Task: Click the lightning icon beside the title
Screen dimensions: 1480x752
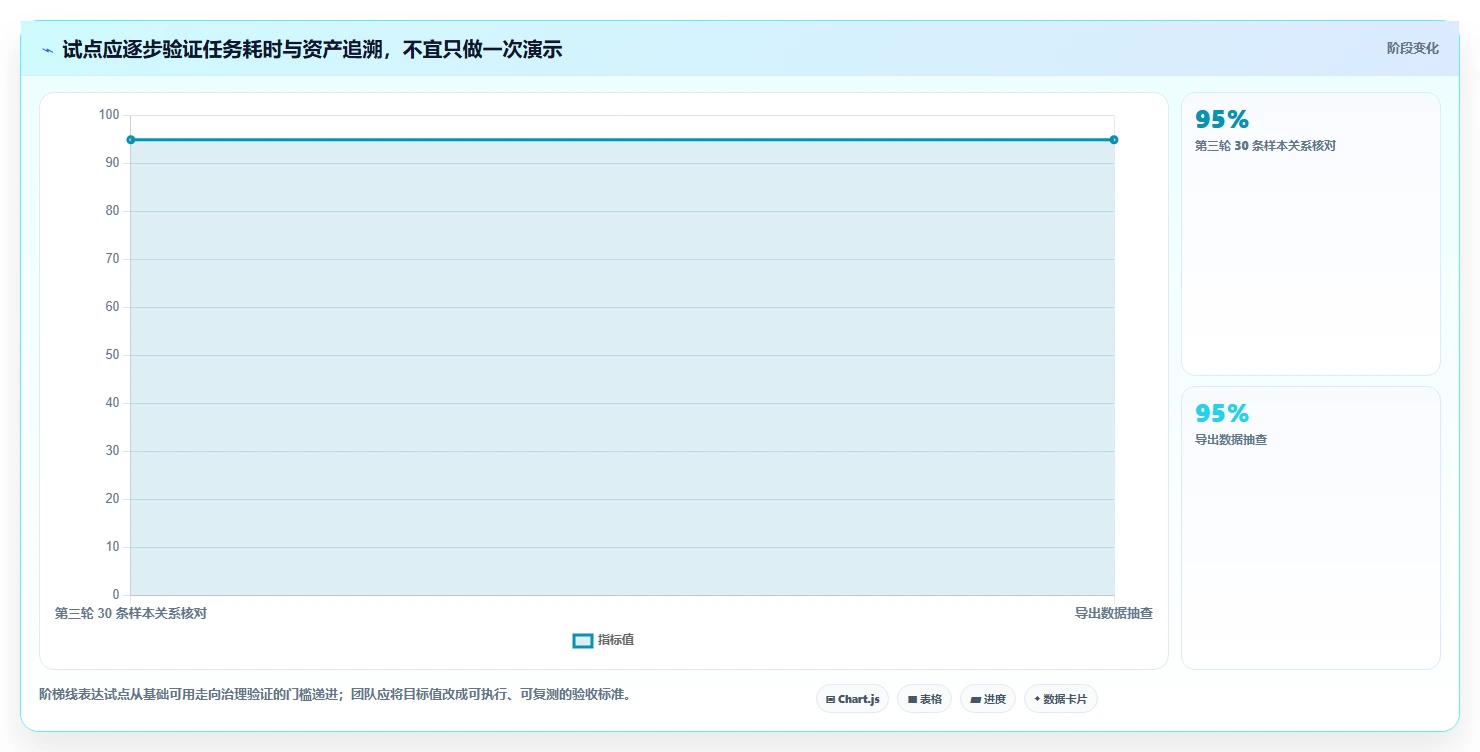Action: [48, 50]
